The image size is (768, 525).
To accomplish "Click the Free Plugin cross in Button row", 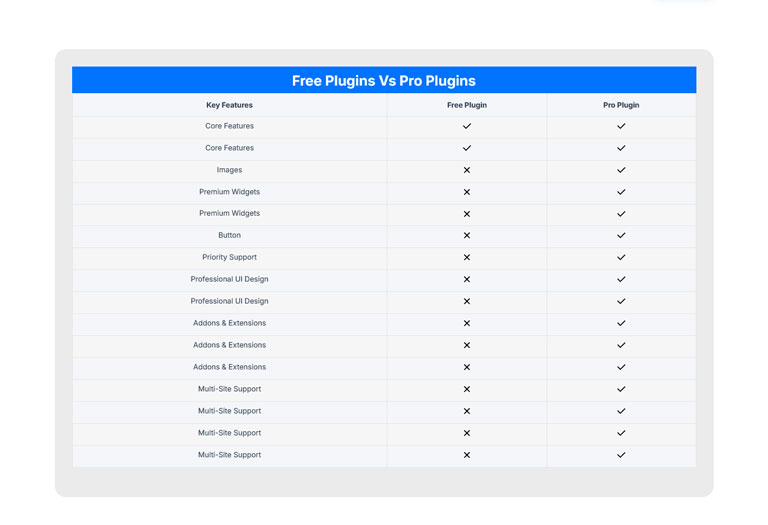I will point(467,236).
